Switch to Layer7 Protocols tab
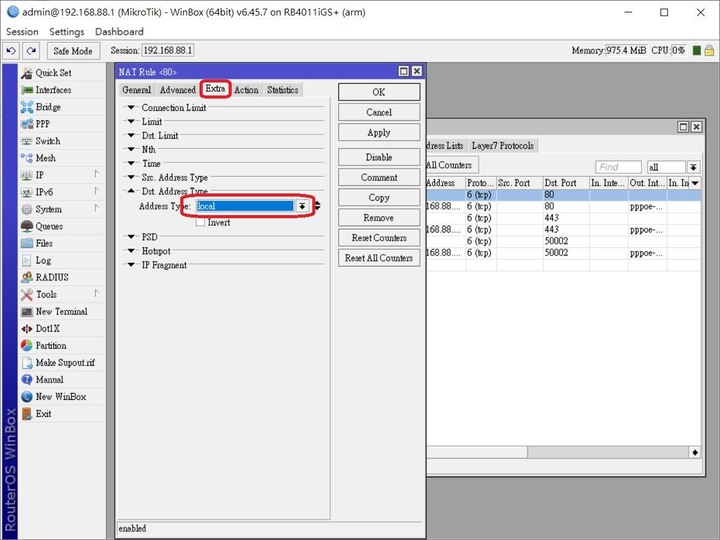720x540 pixels. click(503, 146)
